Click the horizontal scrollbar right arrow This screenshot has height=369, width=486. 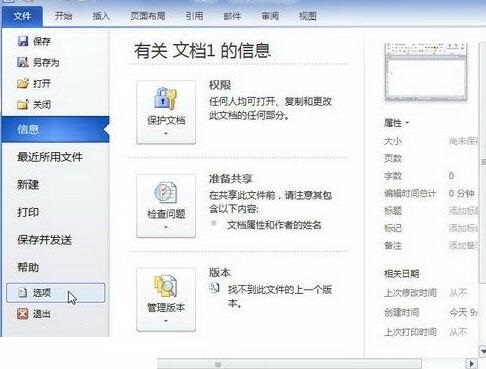tap(471, 364)
